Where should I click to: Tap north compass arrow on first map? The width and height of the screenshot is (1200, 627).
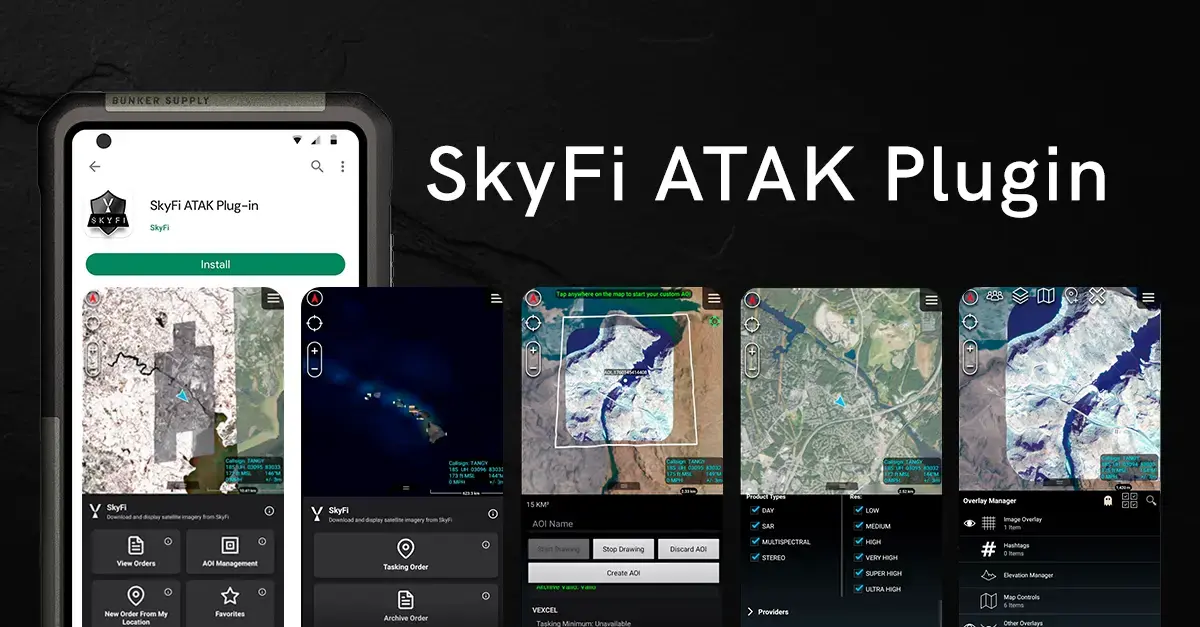93,299
